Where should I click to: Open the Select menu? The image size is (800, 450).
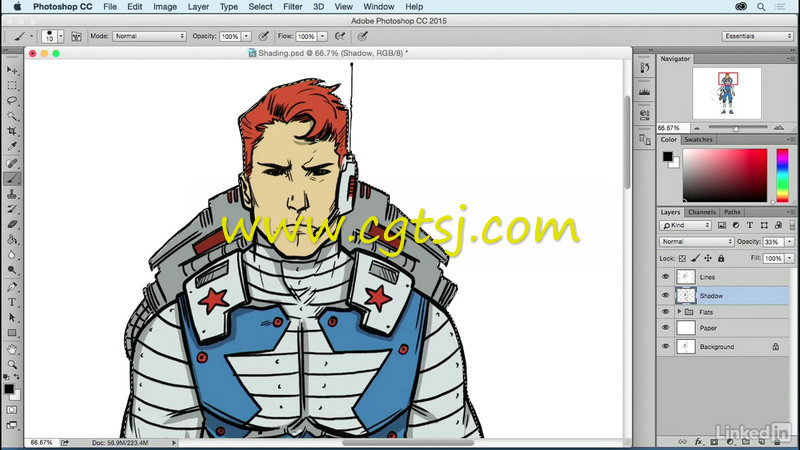click(260, 7)
